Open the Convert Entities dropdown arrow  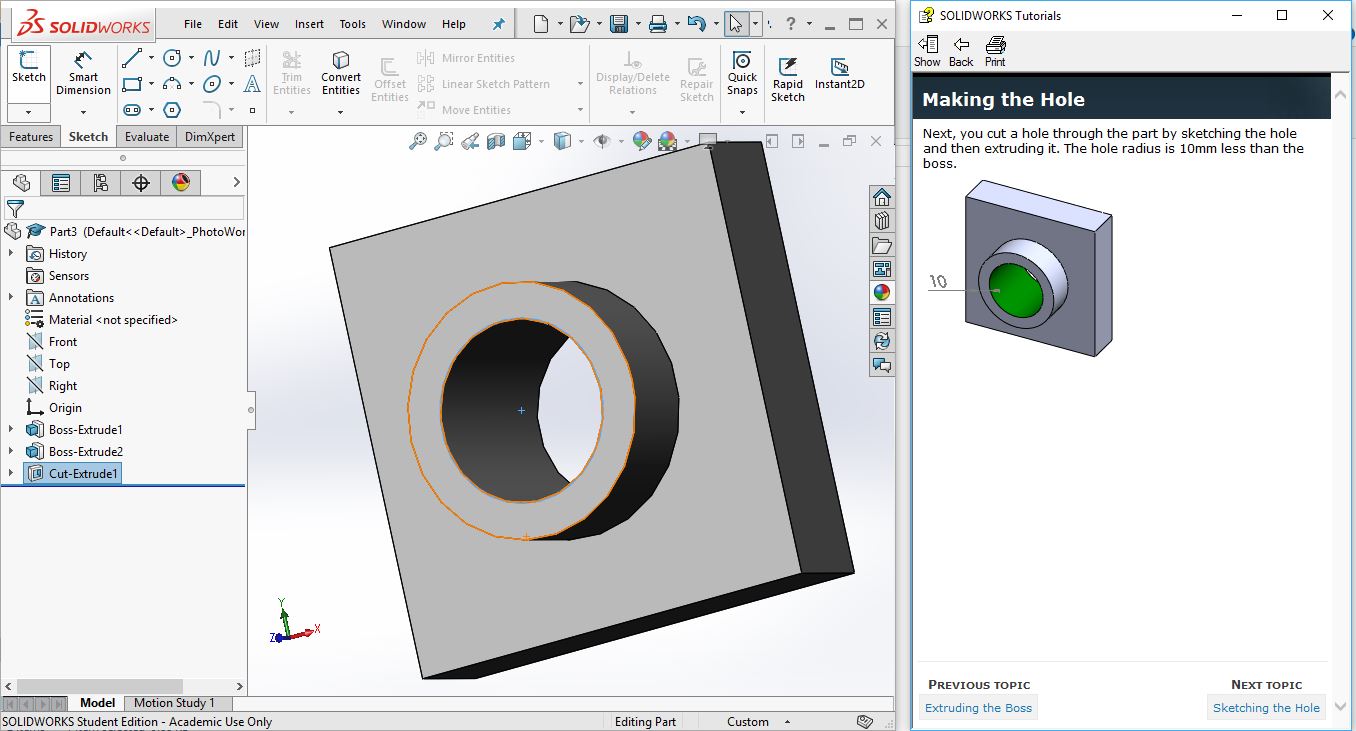[x=341, y=112]
